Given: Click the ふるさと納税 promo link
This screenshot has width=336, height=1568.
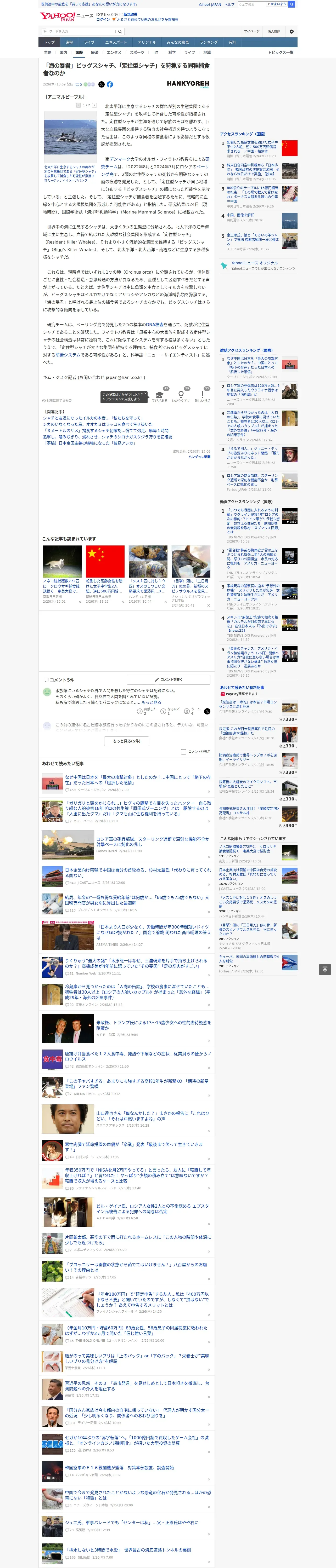Looking at the screenshot, I should tap(148, 20).
